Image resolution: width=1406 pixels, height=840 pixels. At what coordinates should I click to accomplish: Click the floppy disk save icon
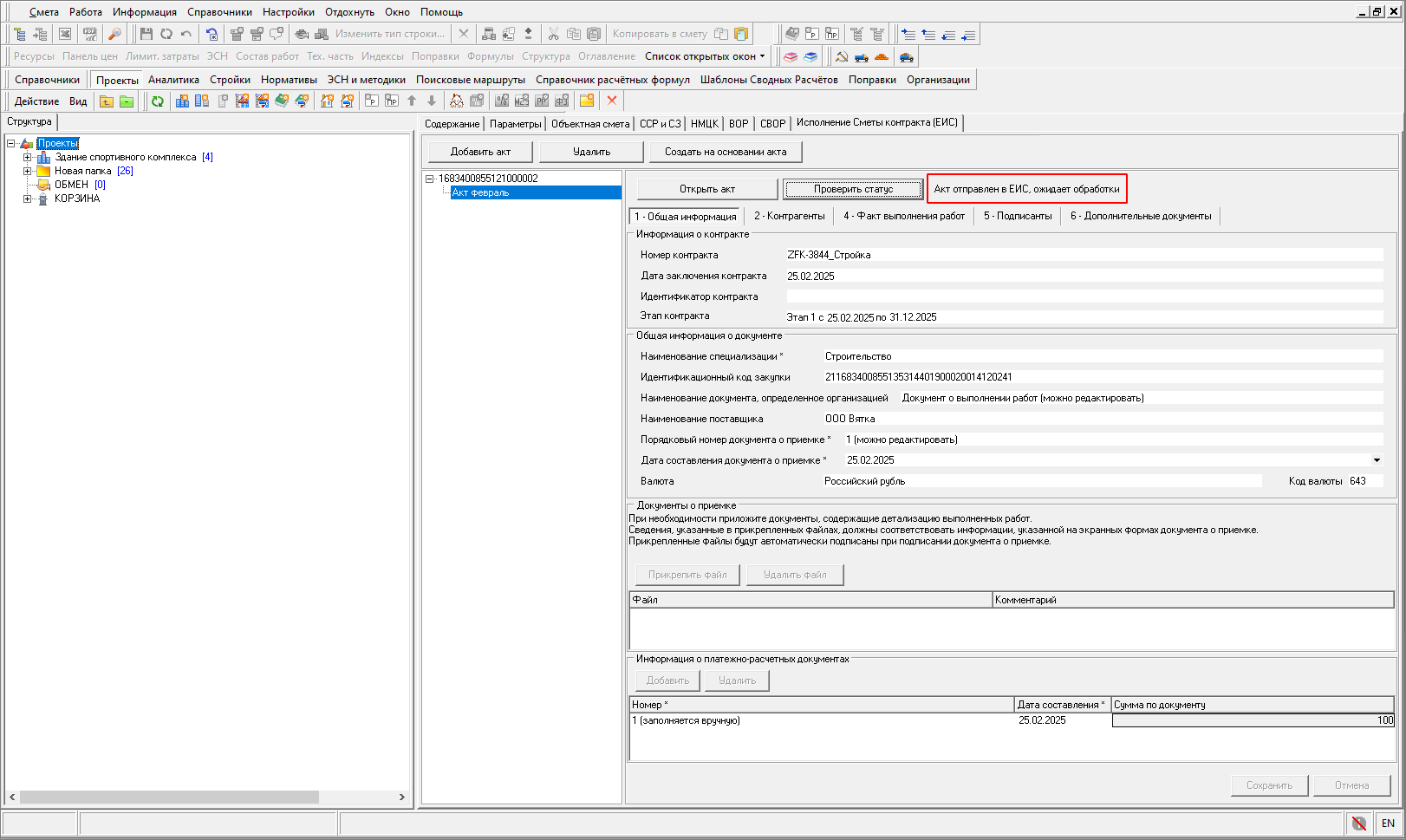point(146,34)
